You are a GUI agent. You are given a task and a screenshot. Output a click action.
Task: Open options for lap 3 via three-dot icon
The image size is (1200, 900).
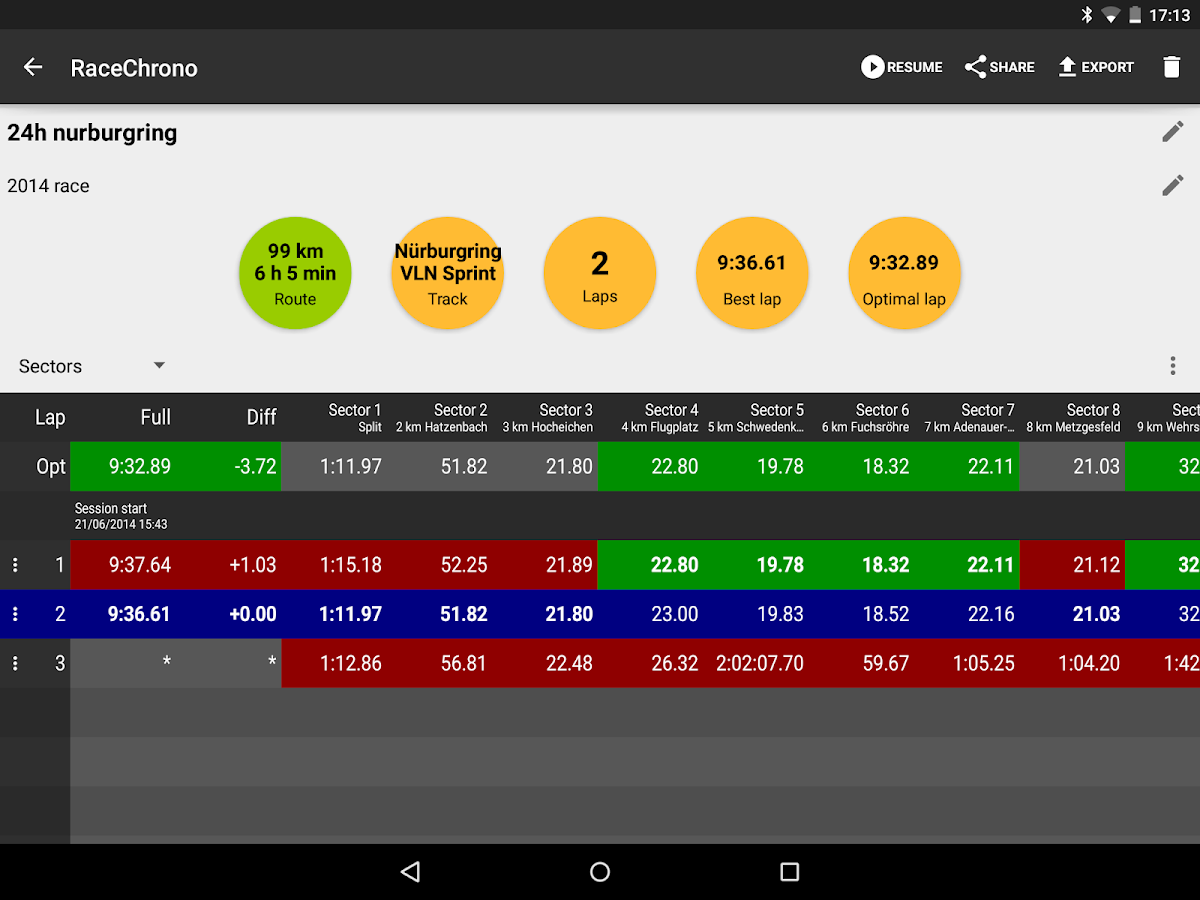pyautogui.click(x=15, y=662)
